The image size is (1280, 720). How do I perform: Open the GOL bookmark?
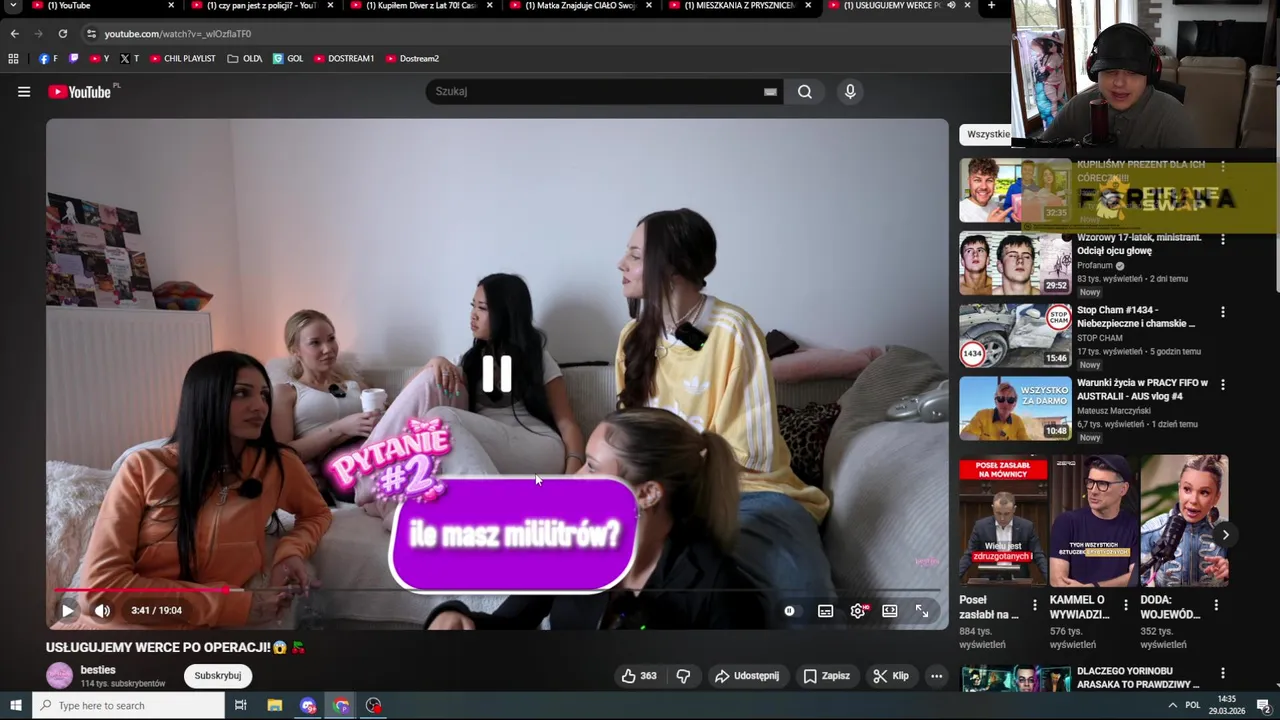288,59
